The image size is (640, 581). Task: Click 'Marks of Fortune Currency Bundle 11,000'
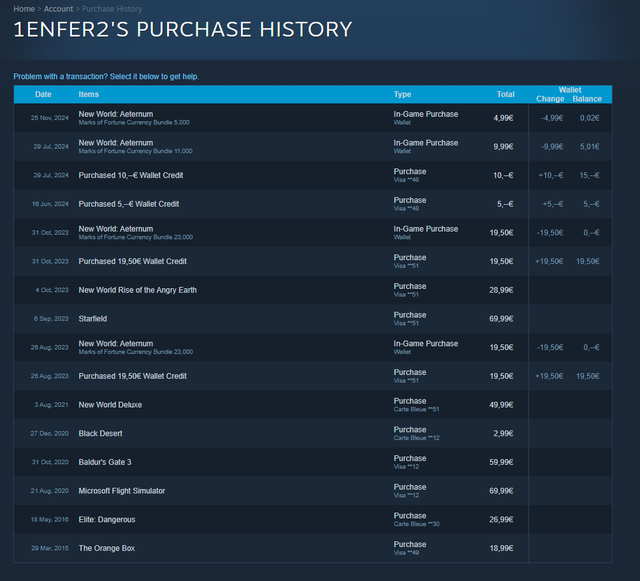pyautogui.click(x=136, y=151)
